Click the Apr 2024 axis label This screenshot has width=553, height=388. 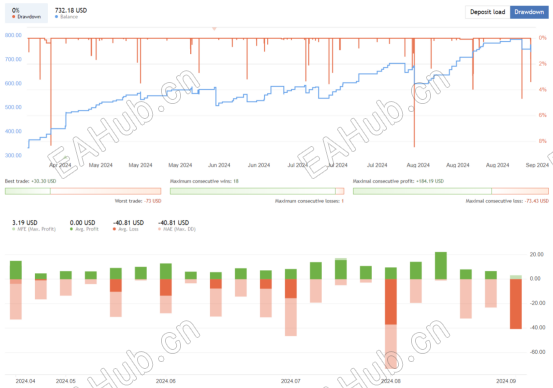(x=60, y=165)
